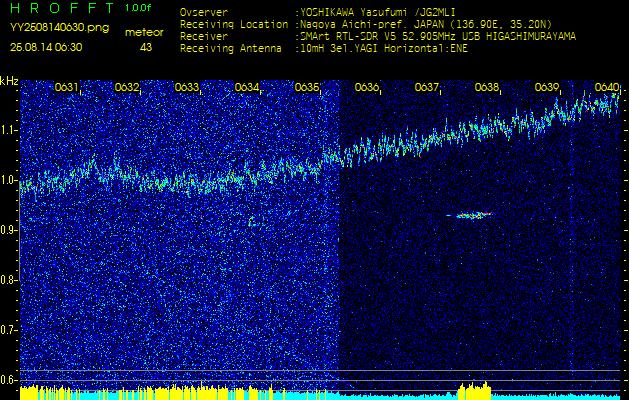Click the 1.0 frequency axis label

9,181
